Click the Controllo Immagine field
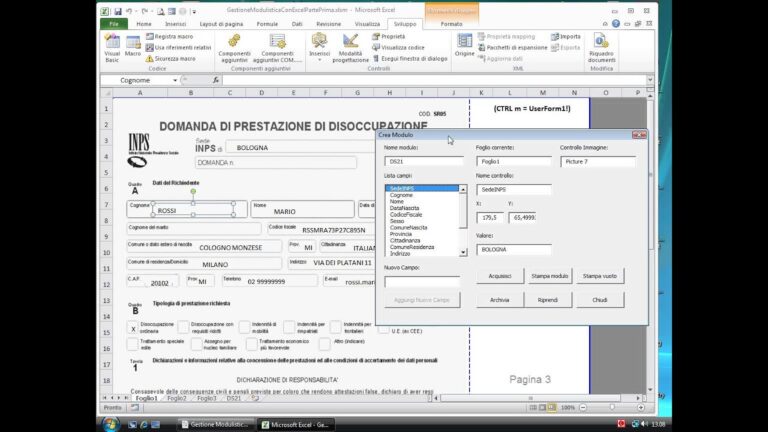This screenshot has width=768, height=432. 598,161
